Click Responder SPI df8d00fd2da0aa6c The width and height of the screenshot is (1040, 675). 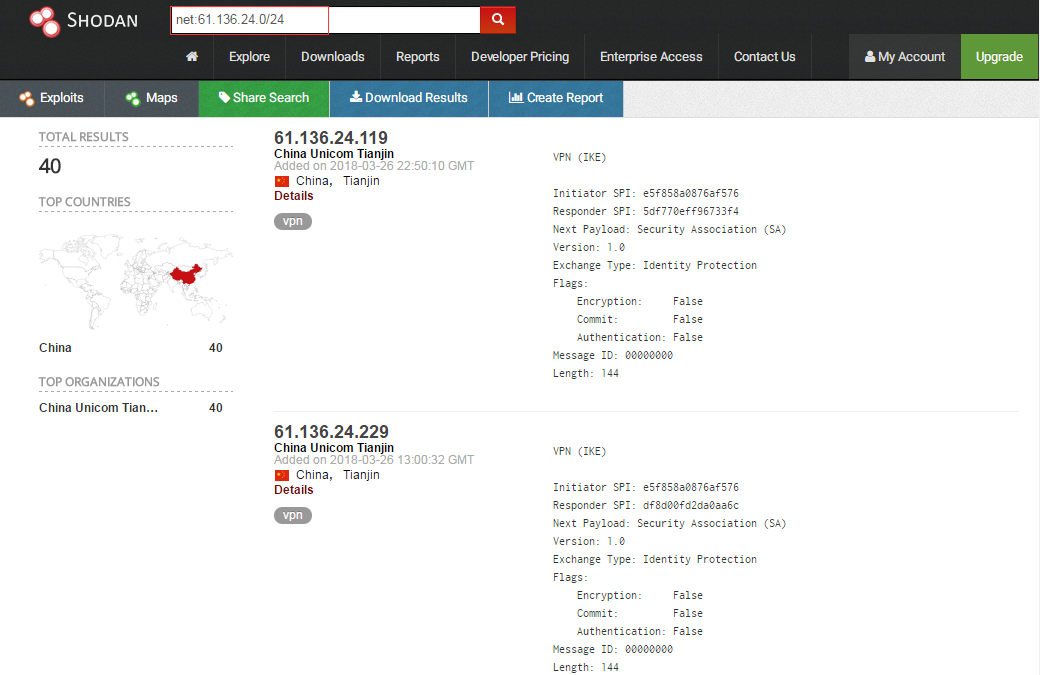[645, 505]
